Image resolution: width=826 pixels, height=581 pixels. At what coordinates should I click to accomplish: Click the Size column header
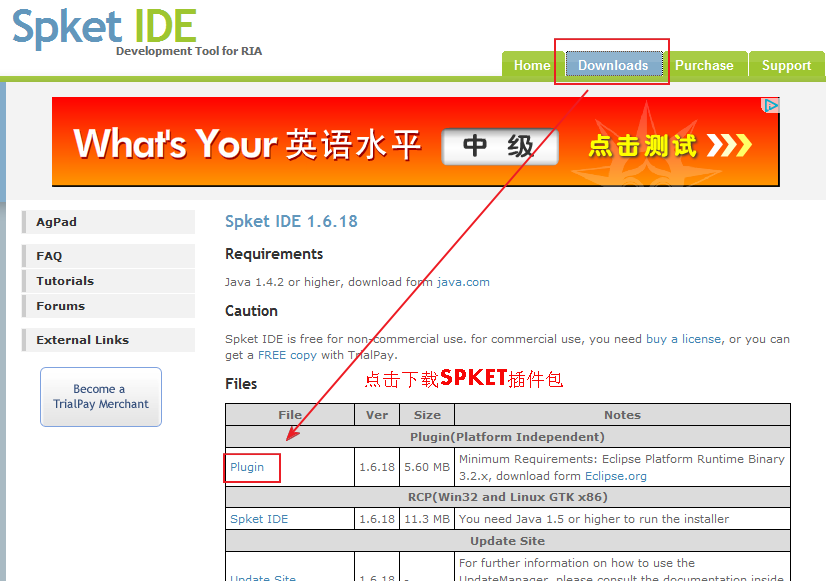(427, 415)
